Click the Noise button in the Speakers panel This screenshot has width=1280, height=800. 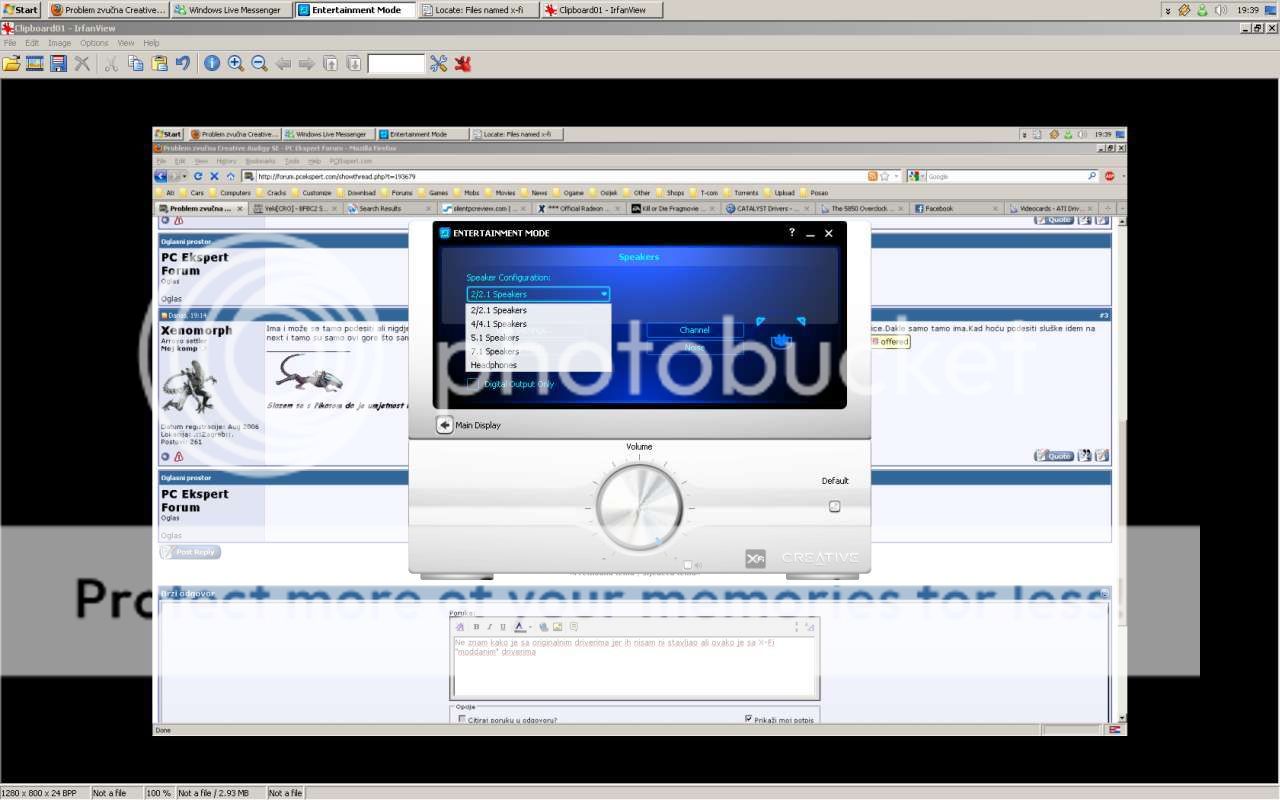pyautogui.click(x=694, y=347)
